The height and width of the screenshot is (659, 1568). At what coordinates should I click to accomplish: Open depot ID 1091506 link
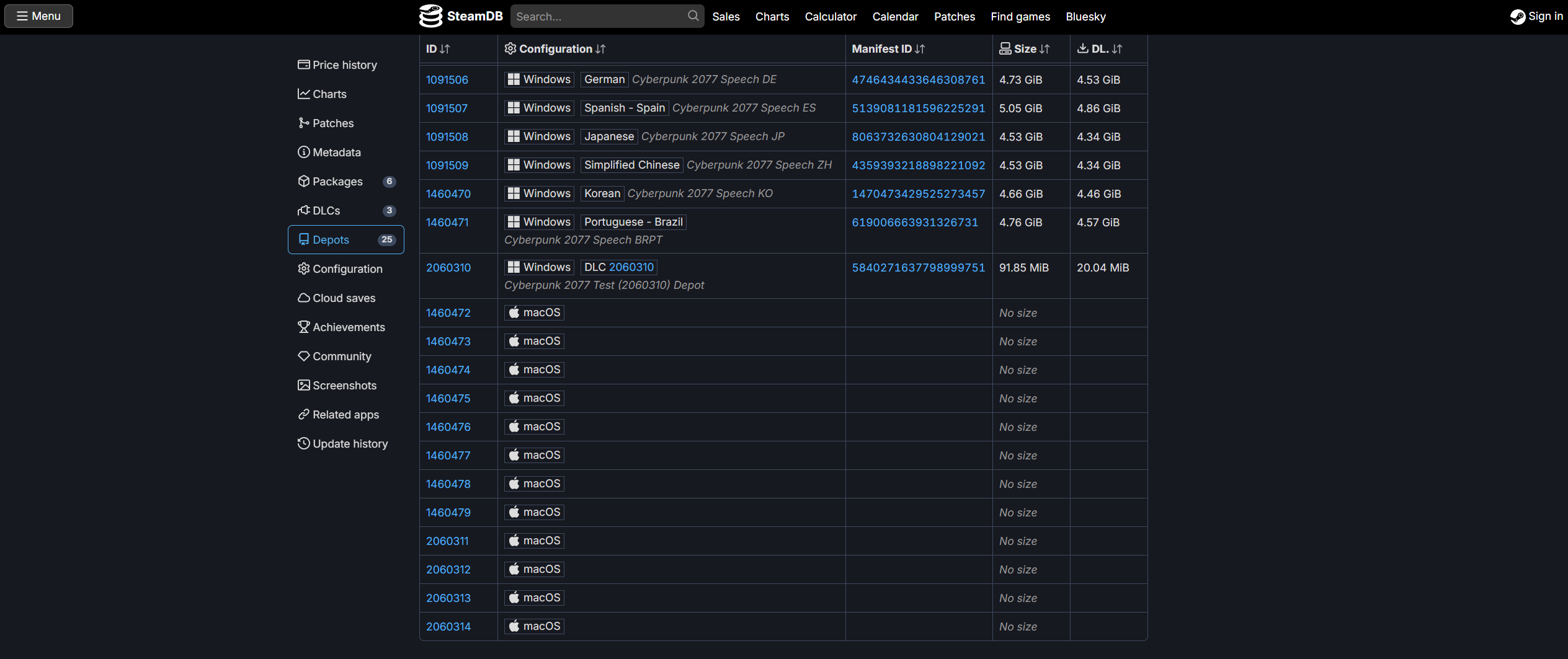(x=447, y=80)
